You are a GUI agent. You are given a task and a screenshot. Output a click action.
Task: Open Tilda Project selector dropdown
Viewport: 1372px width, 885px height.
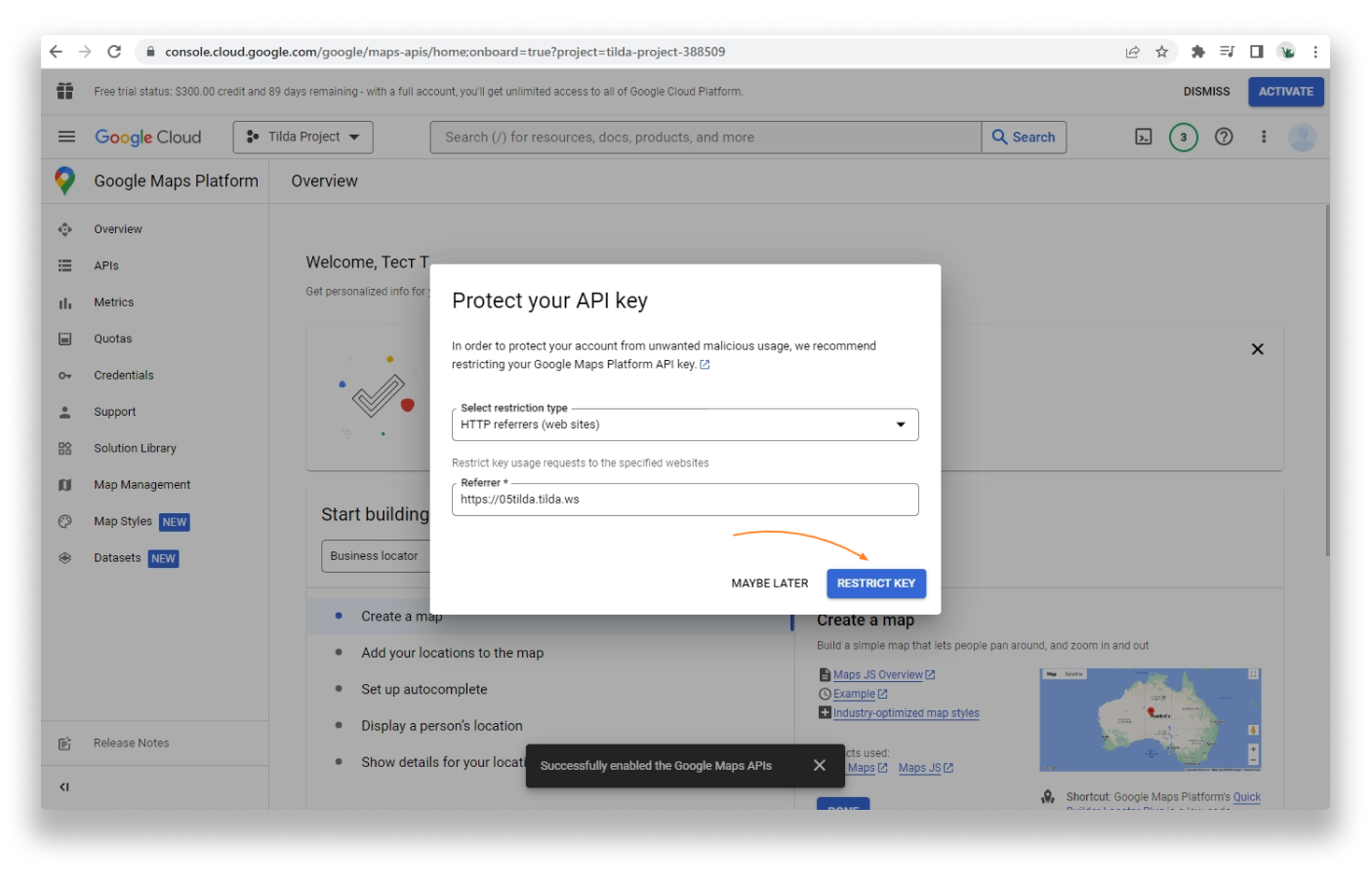click(x=303, y=137)
